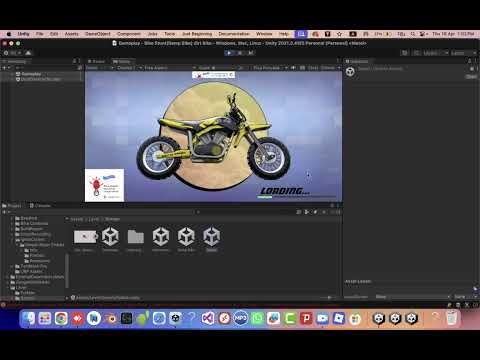Open WhatsApp from the Dock
Screen dimensions: 480x360
(257, 319)
